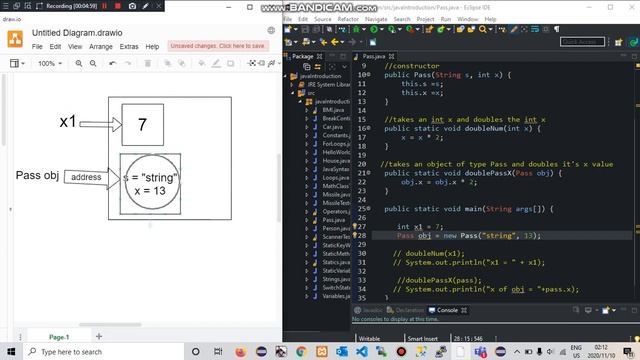Select the box containing 7 in the diagram

click(x=142, y=124)
